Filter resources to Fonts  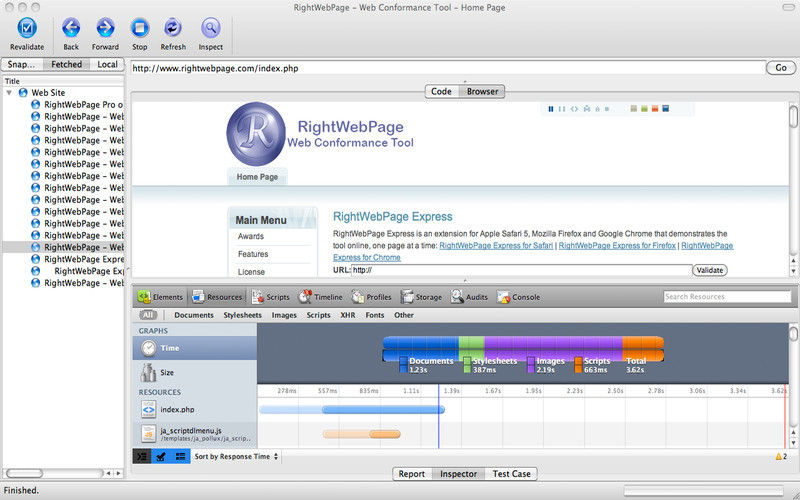pyautogui.click(x=374, y=315)
